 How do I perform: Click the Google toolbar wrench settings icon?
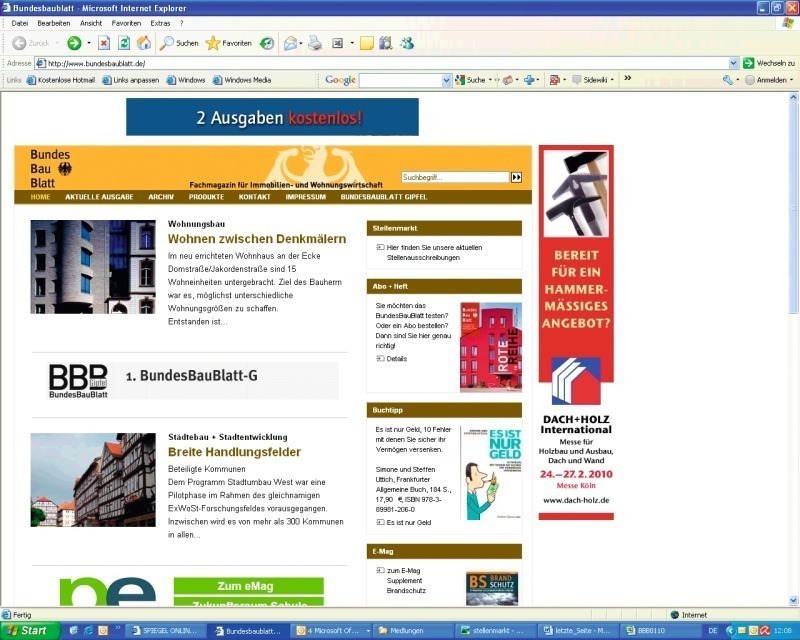click(x=728, y=80)
